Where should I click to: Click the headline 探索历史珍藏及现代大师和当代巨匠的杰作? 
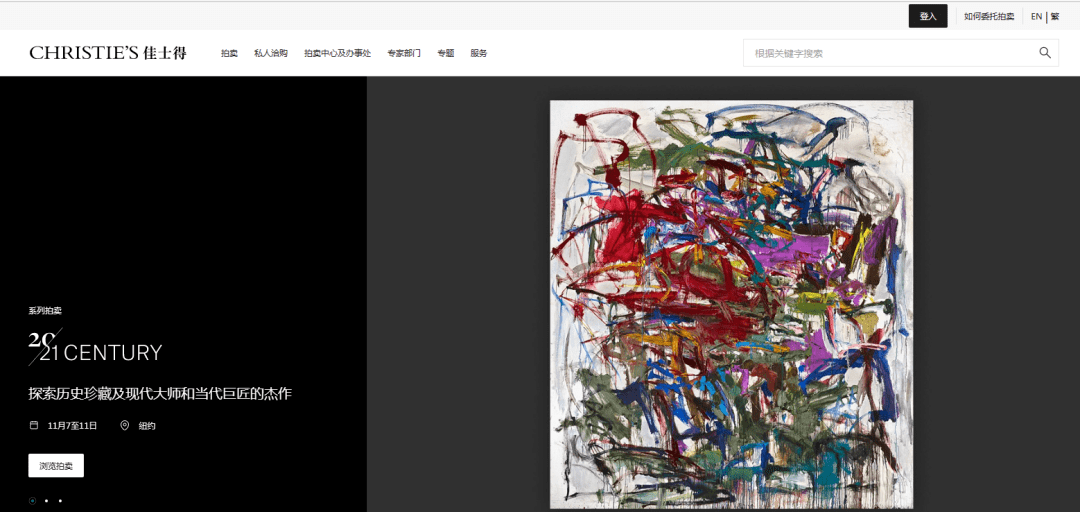[x=160, y=394]
